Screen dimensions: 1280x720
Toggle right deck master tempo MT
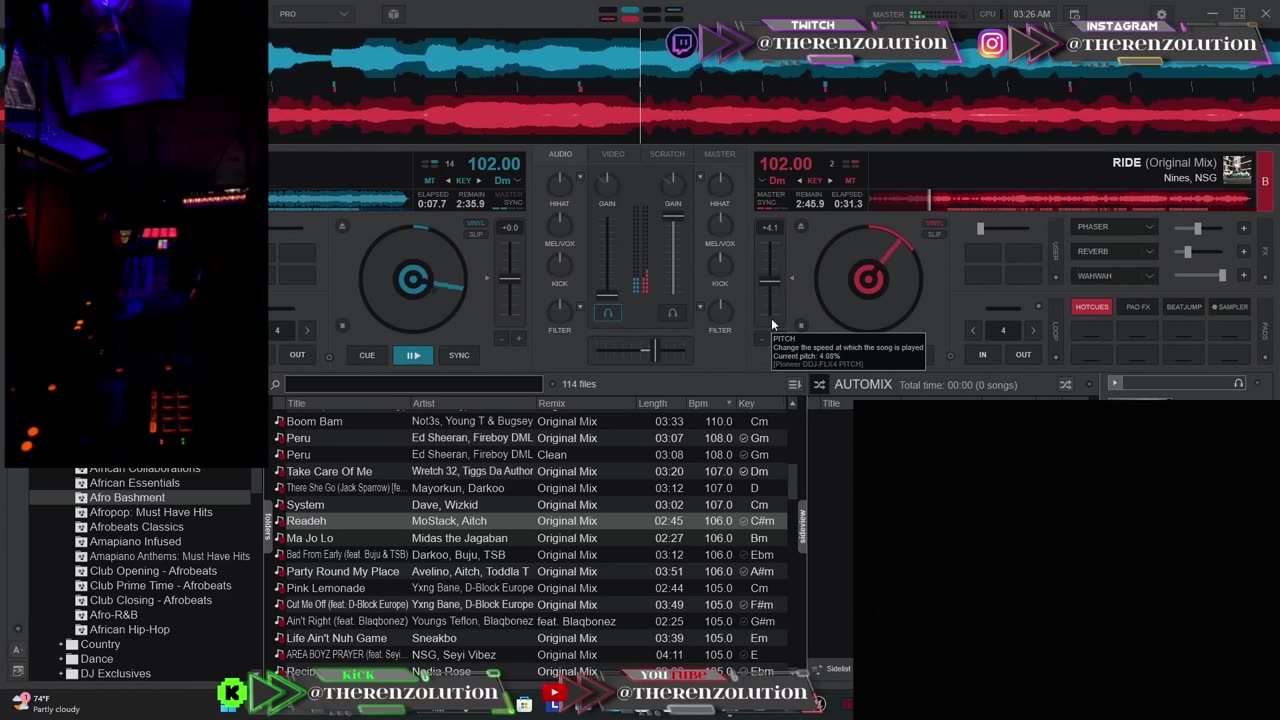point(850,181)
